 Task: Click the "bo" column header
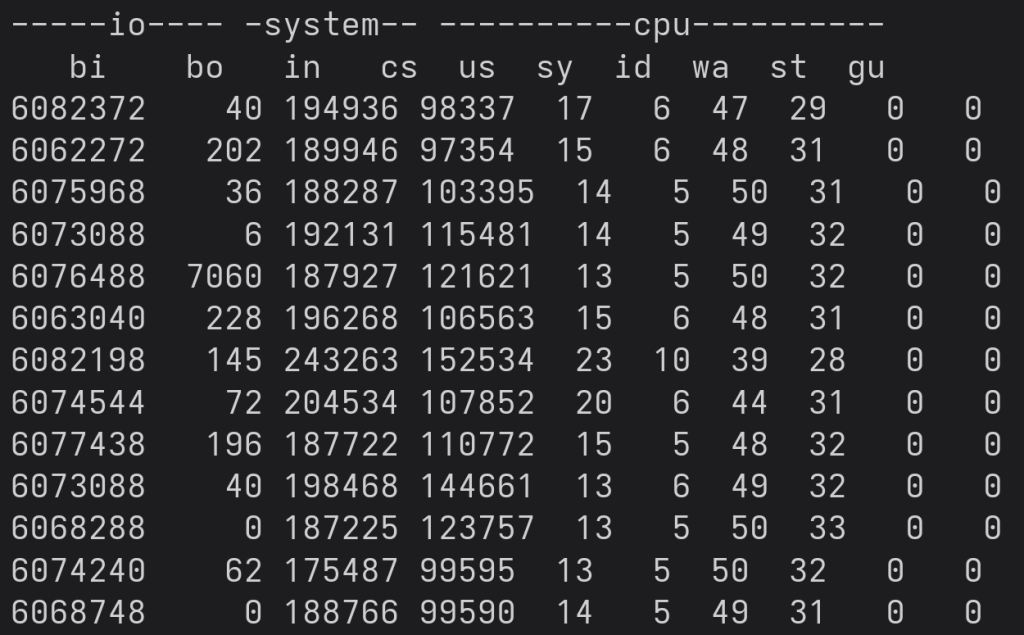(204, 67)
